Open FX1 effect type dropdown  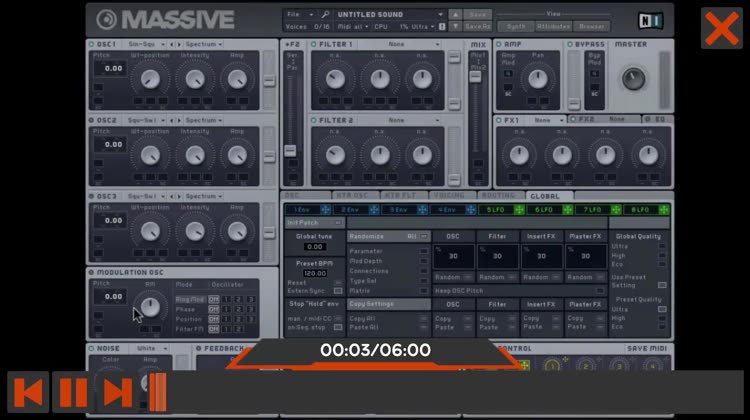click(x=548, y=121)
